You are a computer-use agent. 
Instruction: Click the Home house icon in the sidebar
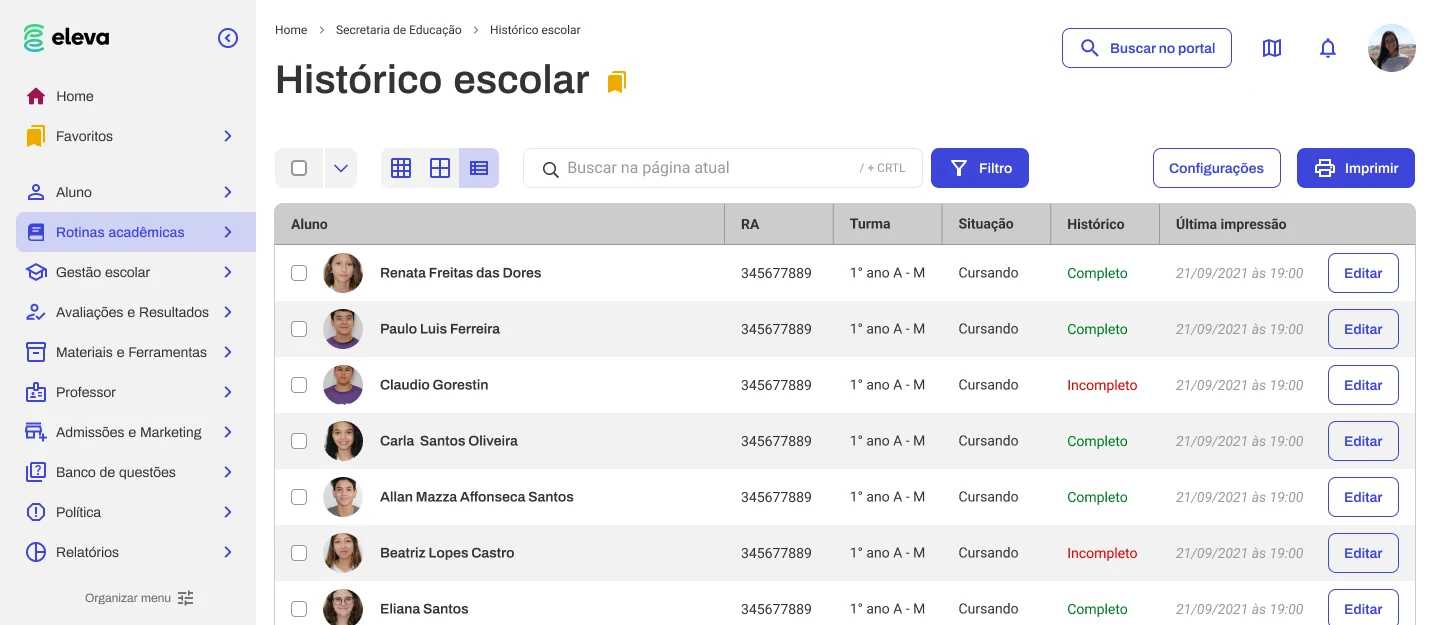(x=36, y=96)
